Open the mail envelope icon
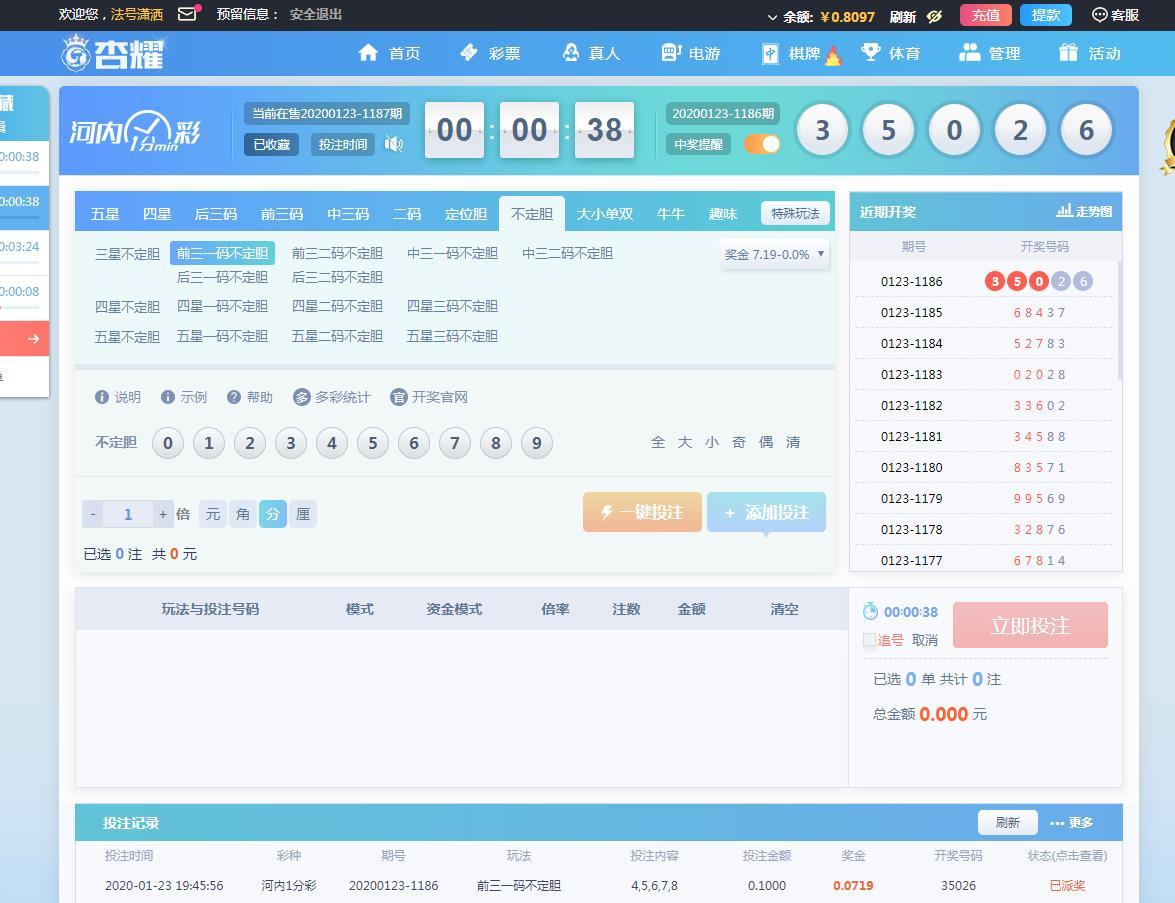Viewport: 1175px width, 903px height. [x=189, y=13]
